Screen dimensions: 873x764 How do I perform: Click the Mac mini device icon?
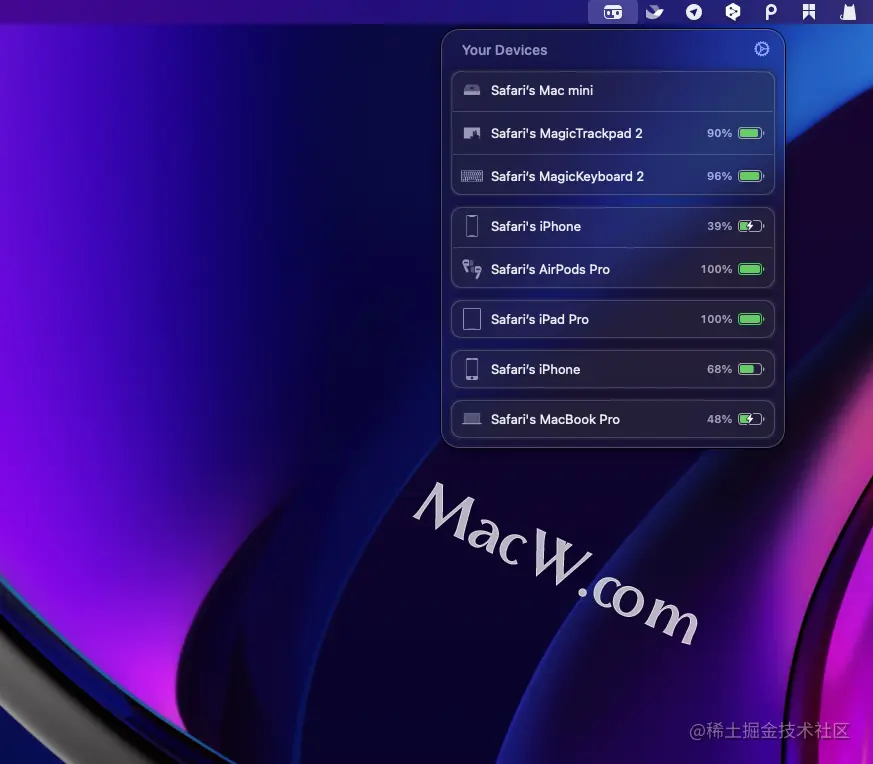tap(472, 90)
